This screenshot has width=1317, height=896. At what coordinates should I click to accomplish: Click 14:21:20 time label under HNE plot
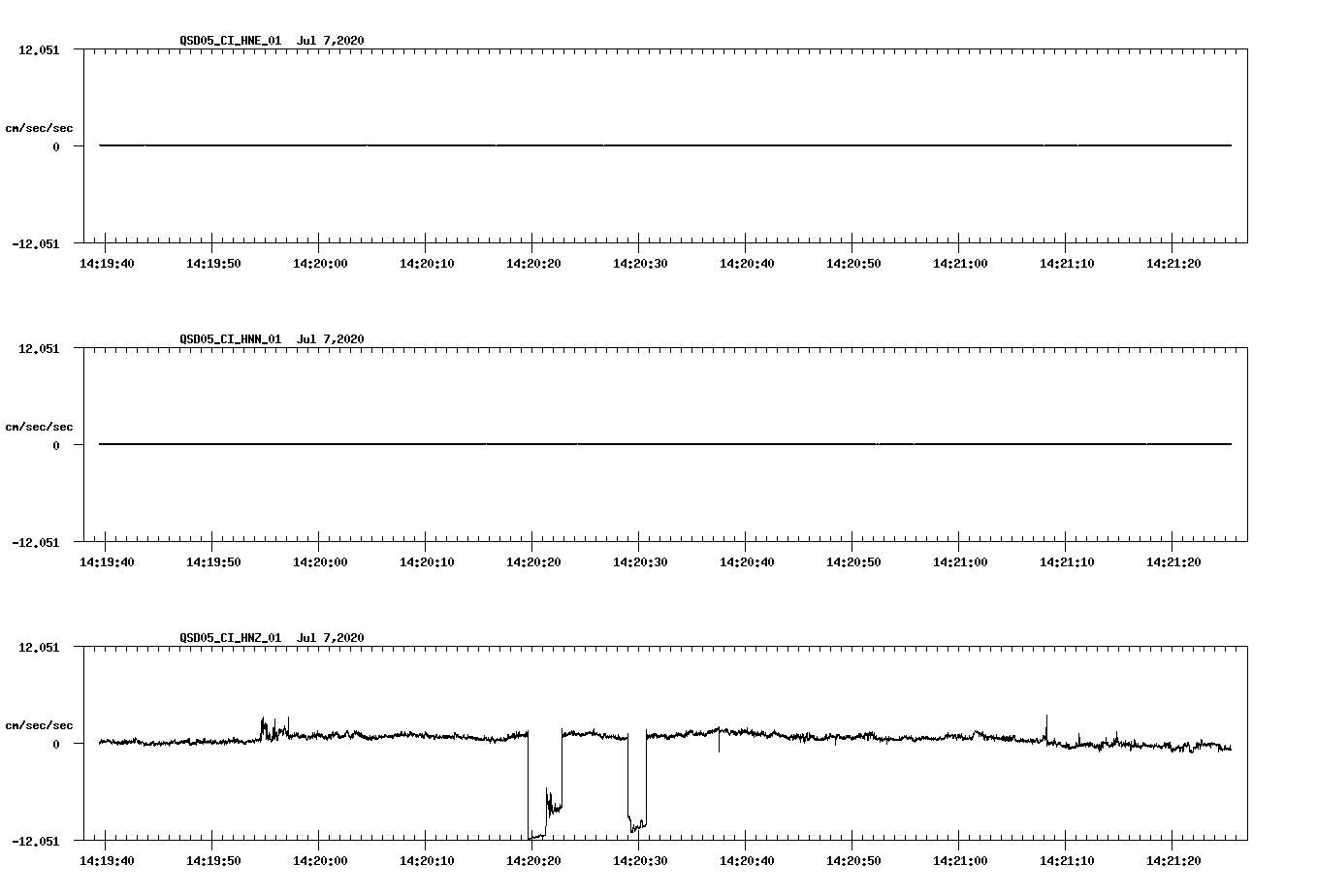tap(1173, 263)
